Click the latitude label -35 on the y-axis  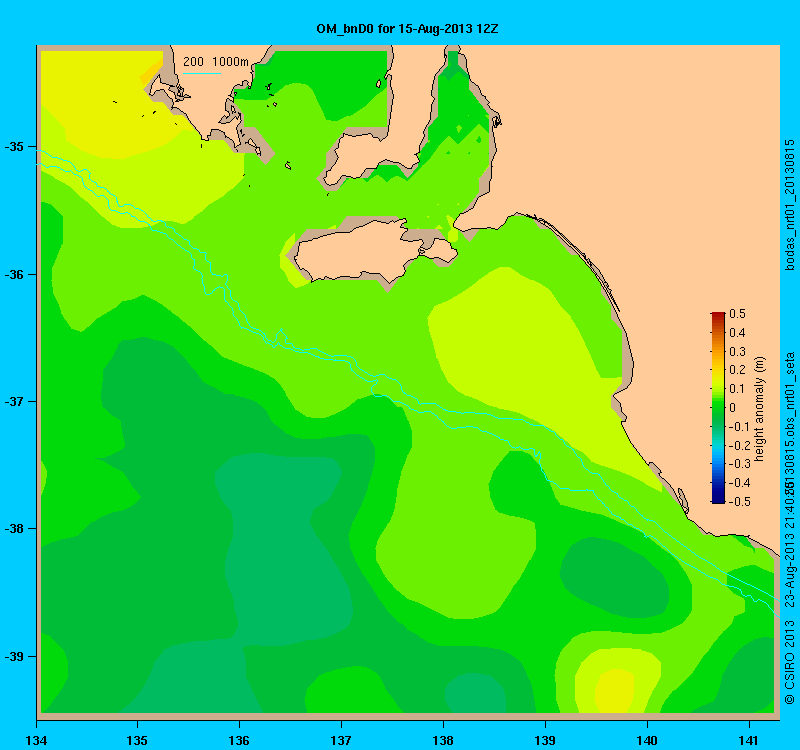pos(14,147)
